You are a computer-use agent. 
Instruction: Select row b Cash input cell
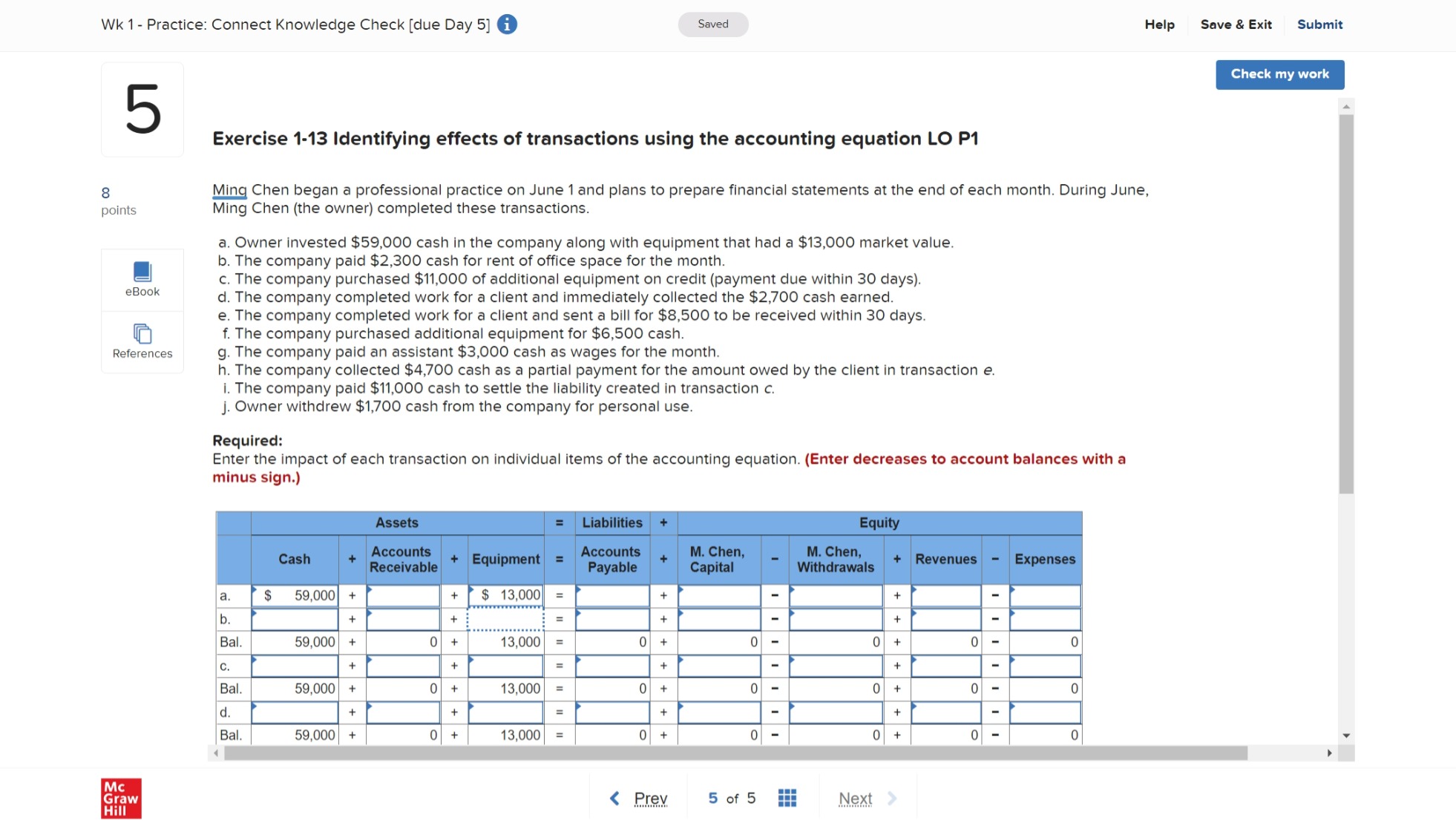pyautogui.click(x=295, y=619)
